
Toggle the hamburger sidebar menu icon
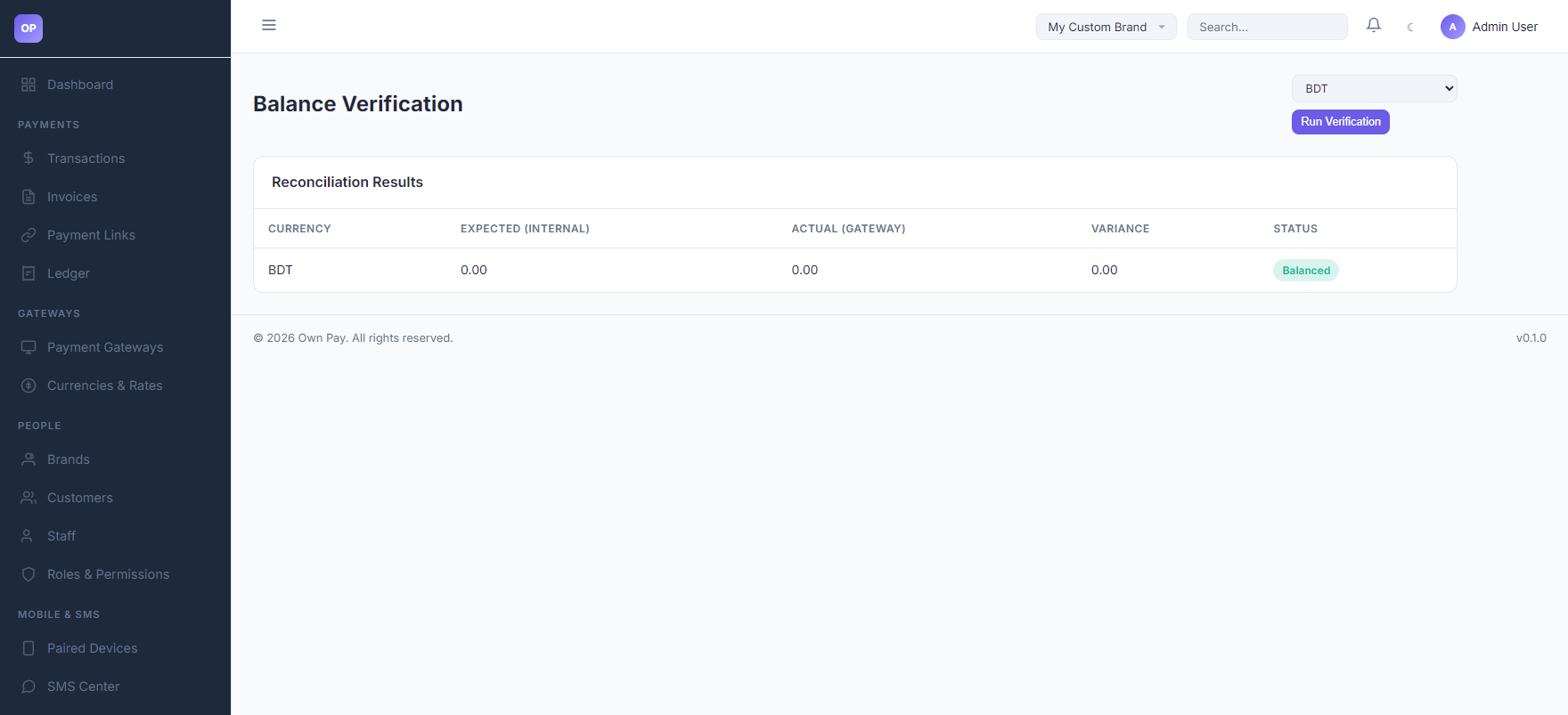(x=269, y=25)
